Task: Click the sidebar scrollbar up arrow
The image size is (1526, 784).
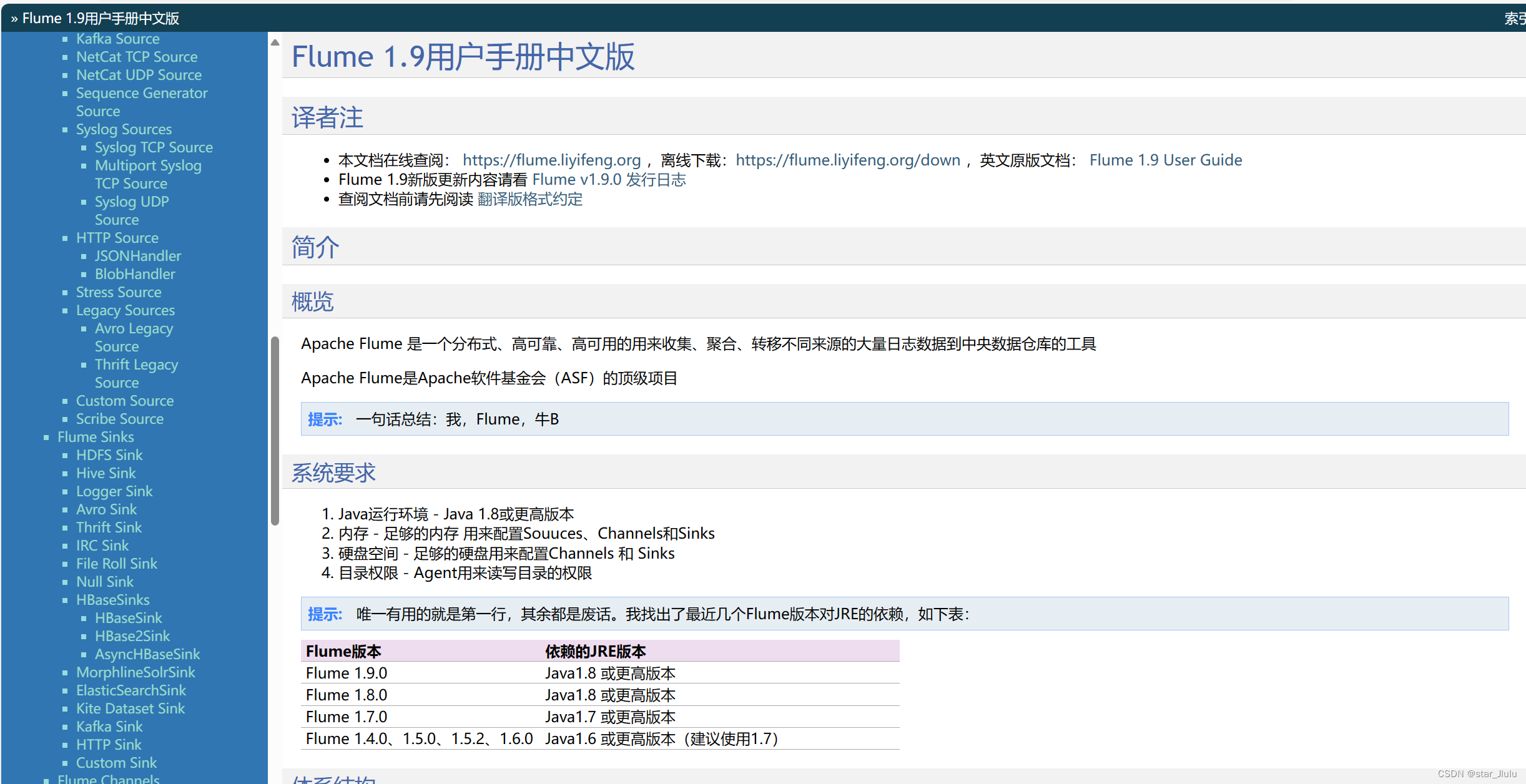Action: tap(275, 42)
